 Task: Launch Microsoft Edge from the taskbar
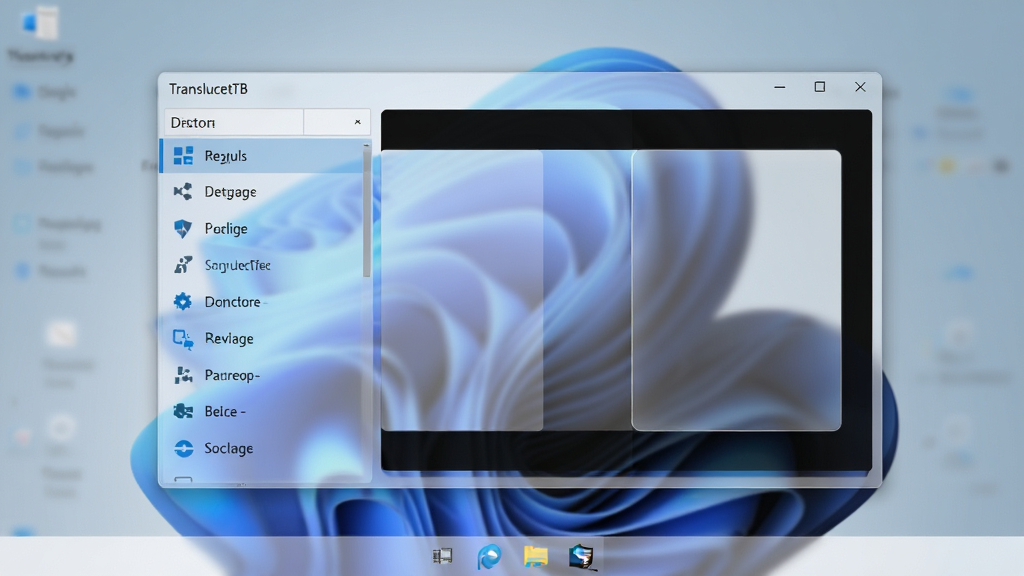tap(489, 556)
